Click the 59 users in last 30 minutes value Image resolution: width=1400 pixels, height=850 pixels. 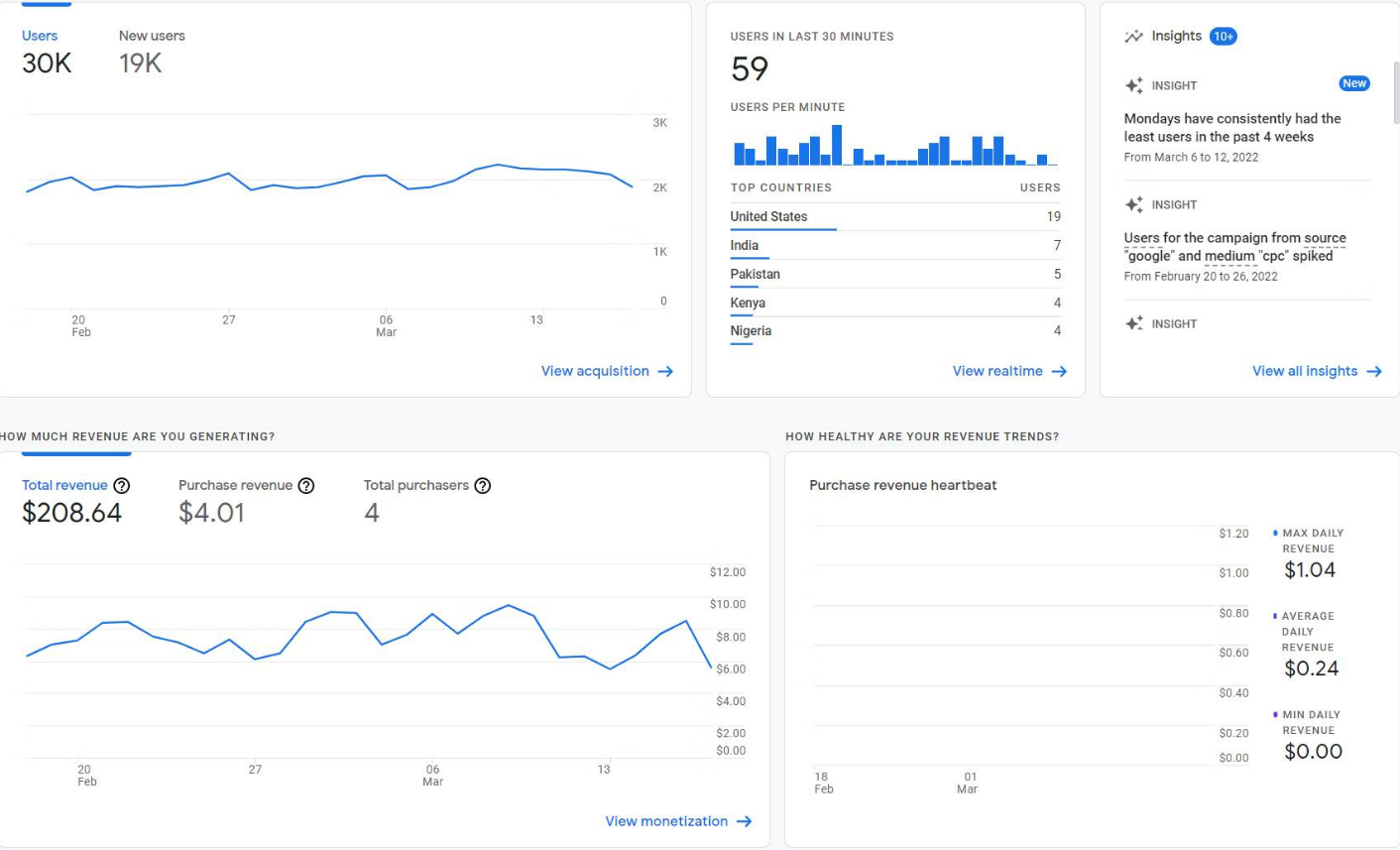(x=750, y=68)
